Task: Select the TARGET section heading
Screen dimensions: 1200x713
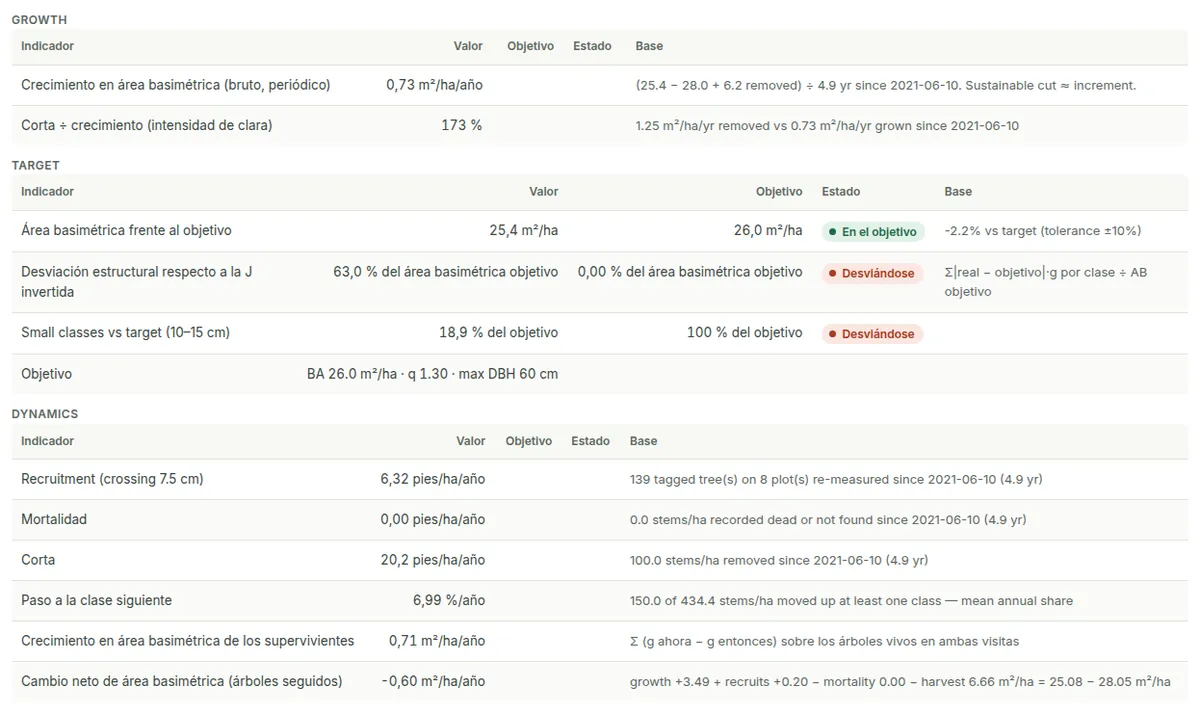Action: click(36, 165)
